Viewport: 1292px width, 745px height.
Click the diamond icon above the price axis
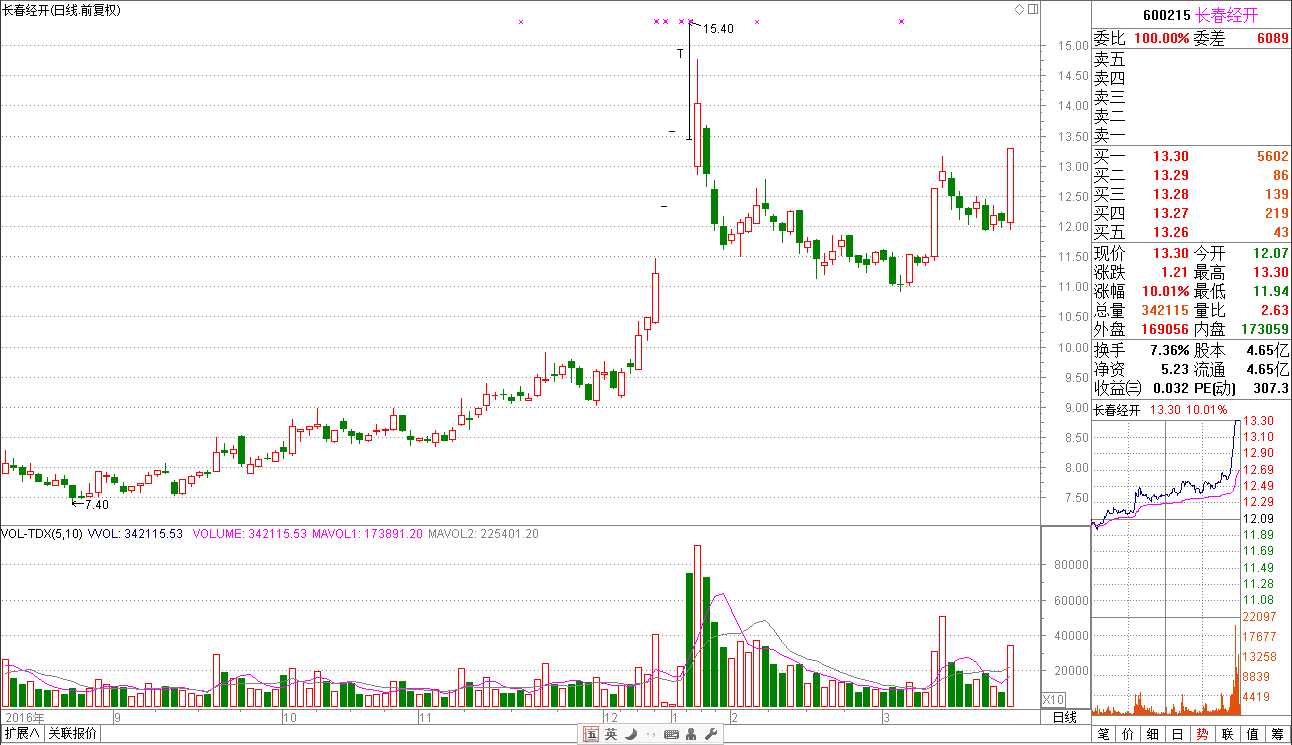click(x=1019, y=9)
